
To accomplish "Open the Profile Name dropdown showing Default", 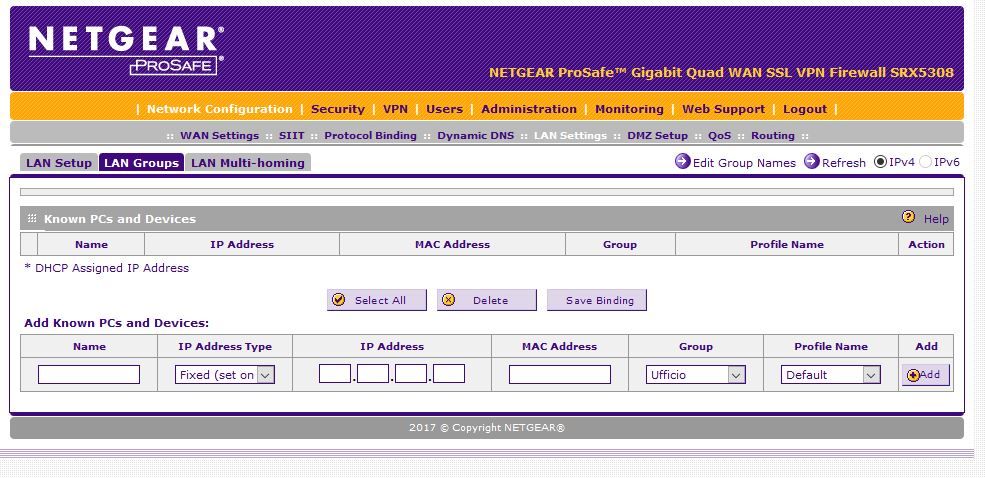I will (830, 375).
